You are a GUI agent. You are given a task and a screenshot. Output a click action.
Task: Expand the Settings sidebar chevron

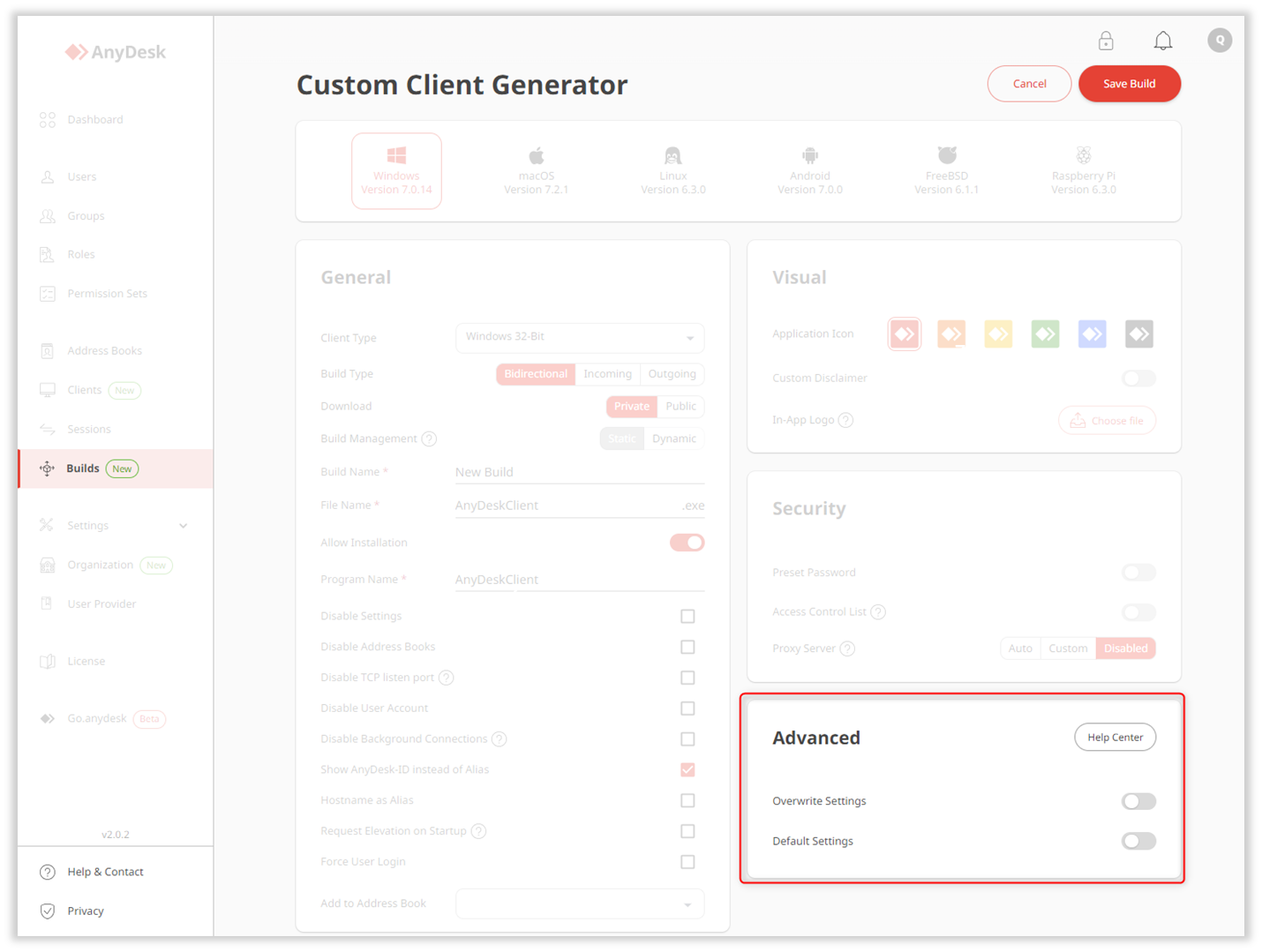pos(184,526)
